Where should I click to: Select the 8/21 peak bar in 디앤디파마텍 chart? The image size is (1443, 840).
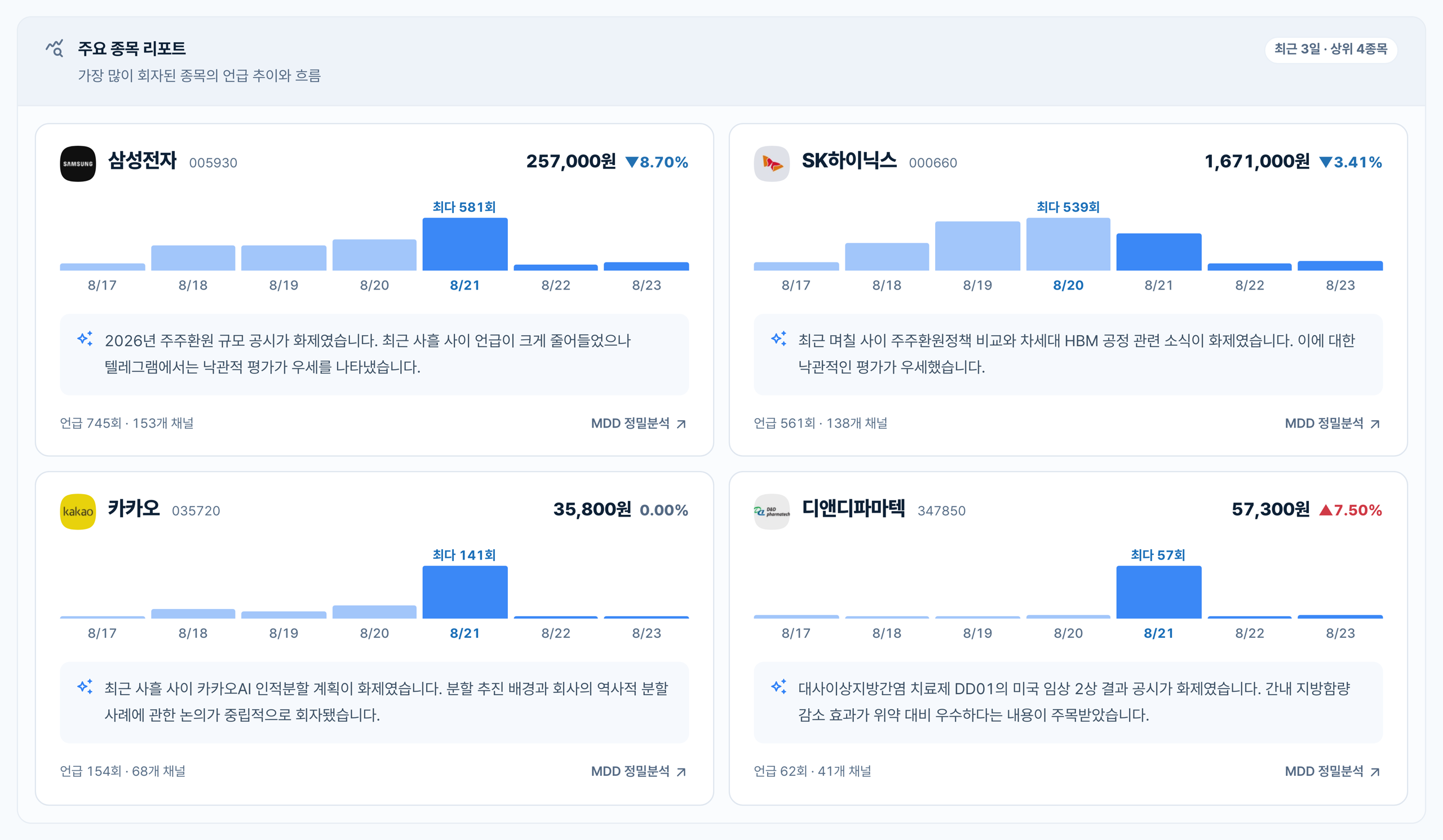[x=1159, y=592]
